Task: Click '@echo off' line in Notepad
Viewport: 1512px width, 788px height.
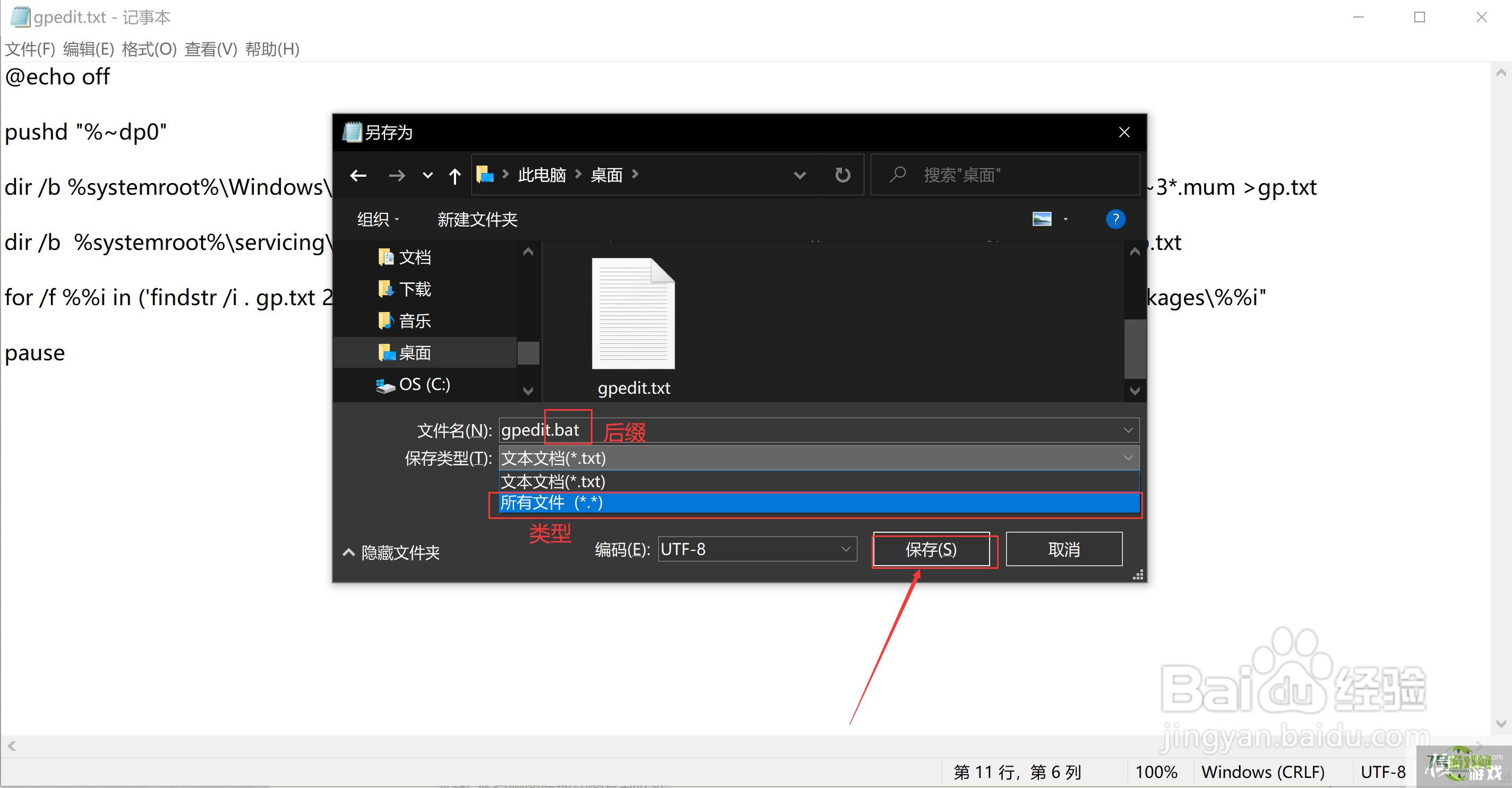Action: [x=57, y=77]
